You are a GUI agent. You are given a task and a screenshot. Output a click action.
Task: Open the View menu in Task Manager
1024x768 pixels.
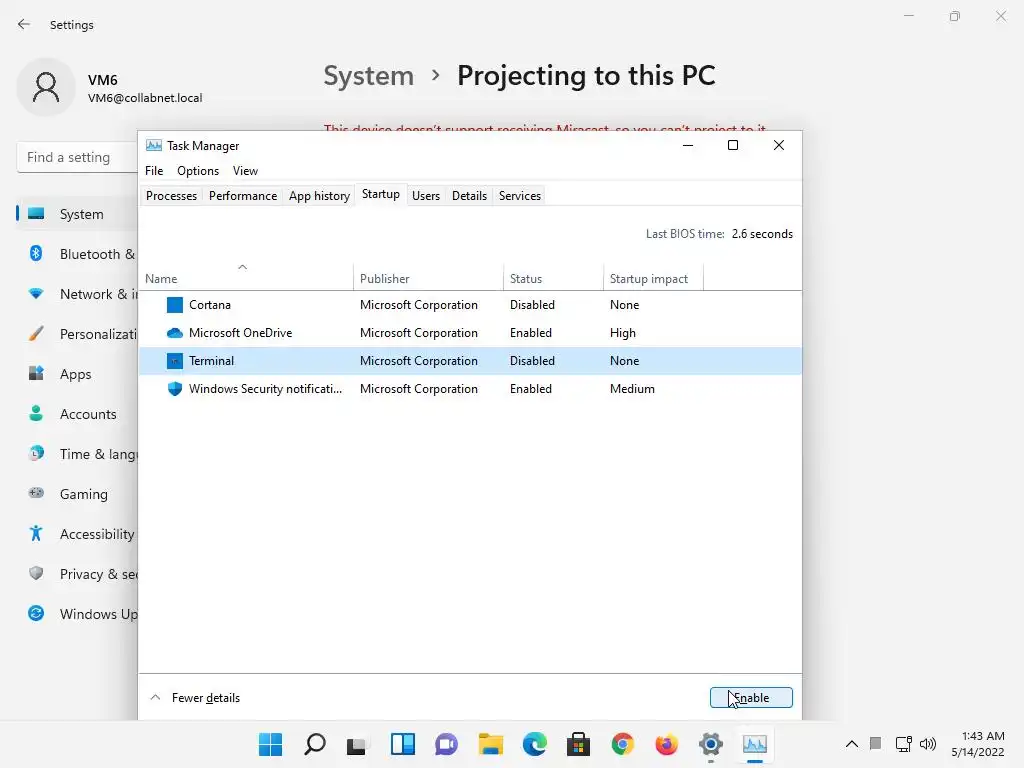[x=246, y=171]
